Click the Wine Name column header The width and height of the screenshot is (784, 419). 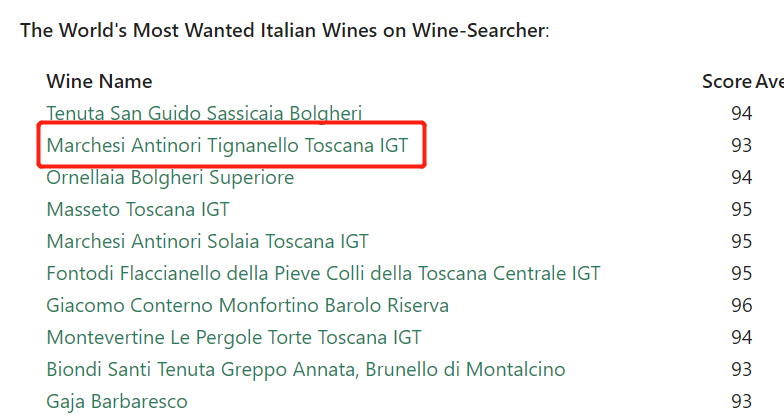click(100, 82)
